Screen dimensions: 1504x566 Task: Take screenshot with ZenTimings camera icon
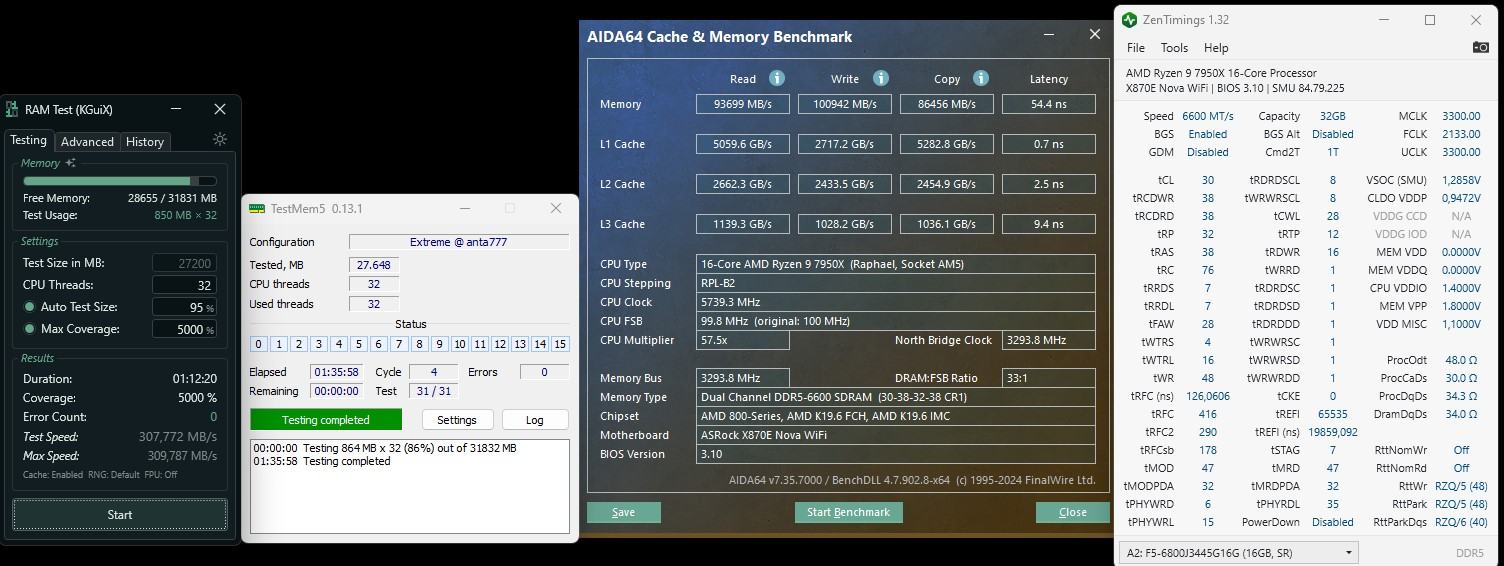[x=1481, y=47]
